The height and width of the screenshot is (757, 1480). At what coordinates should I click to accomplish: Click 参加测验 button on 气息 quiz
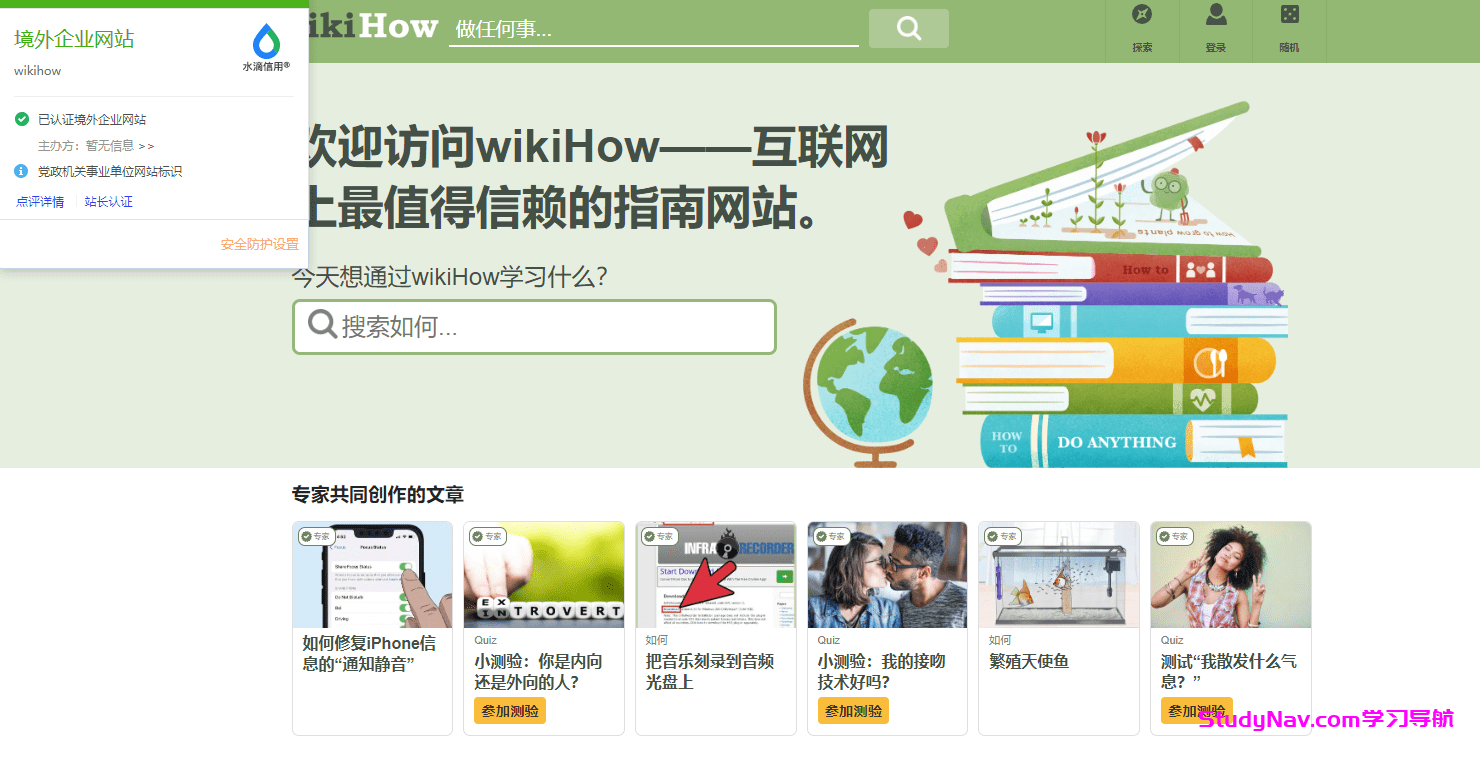point(1197,711)
